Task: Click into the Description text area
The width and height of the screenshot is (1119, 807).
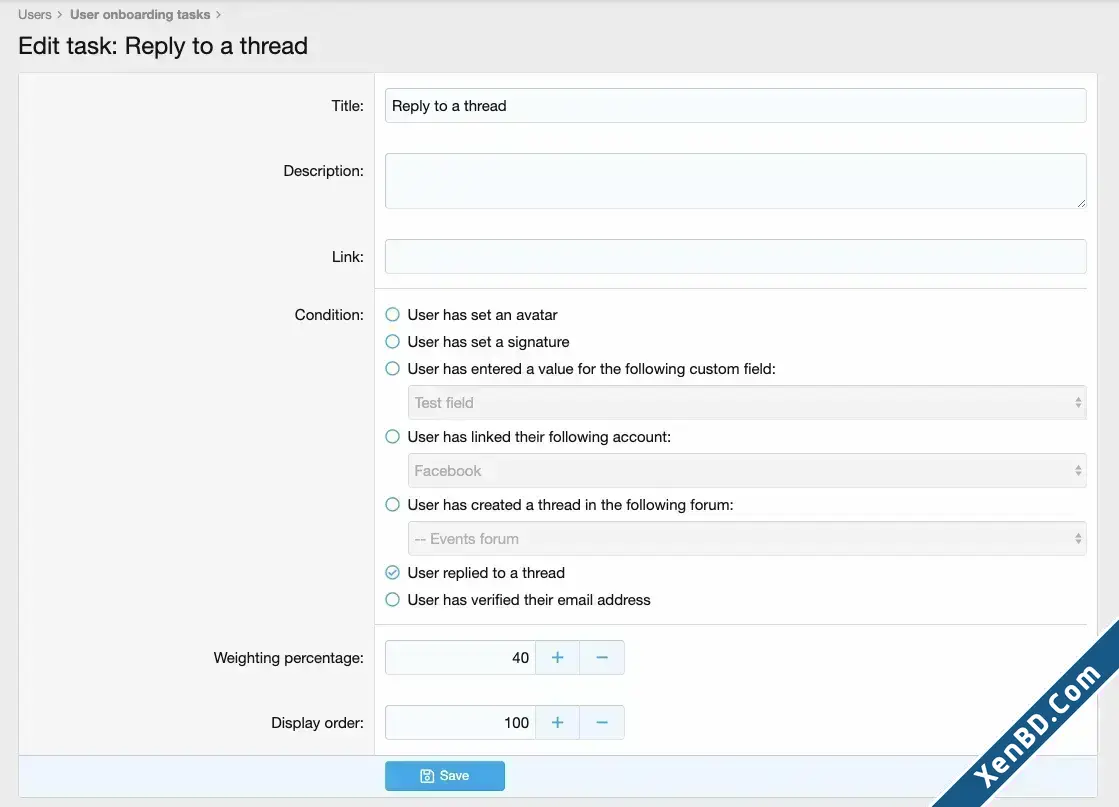Action: tap(736, 181)
